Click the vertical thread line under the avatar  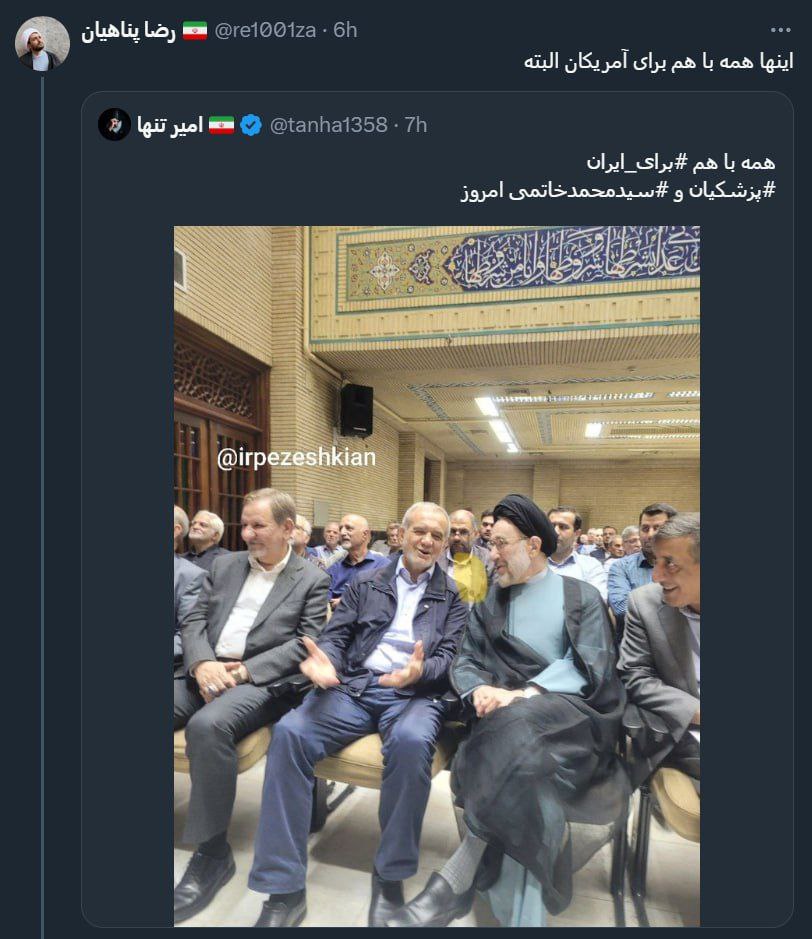point(42,500)
